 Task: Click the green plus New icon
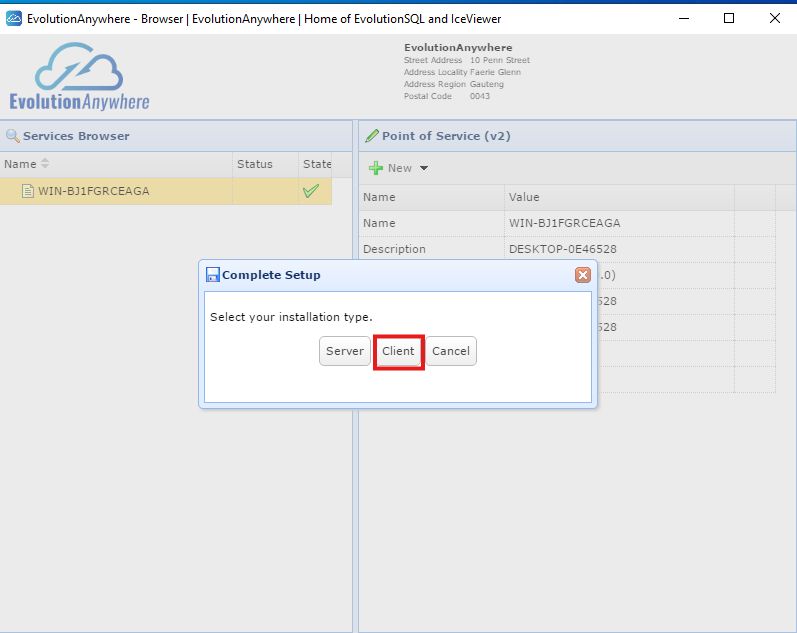coord(376,168)
